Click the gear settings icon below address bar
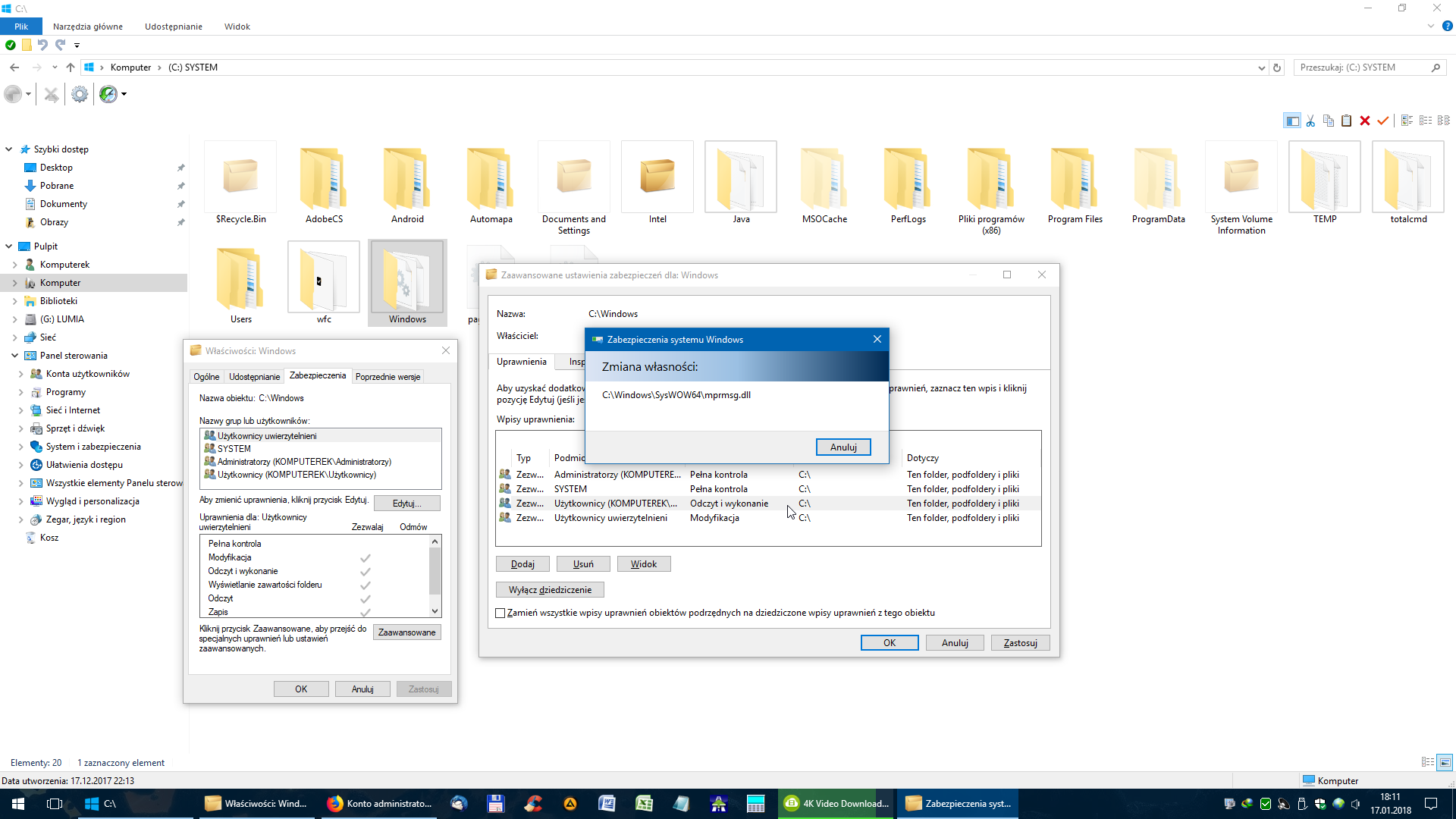Image resolution: width=1456 pixels, height=819 pixels. pos(80,94)
